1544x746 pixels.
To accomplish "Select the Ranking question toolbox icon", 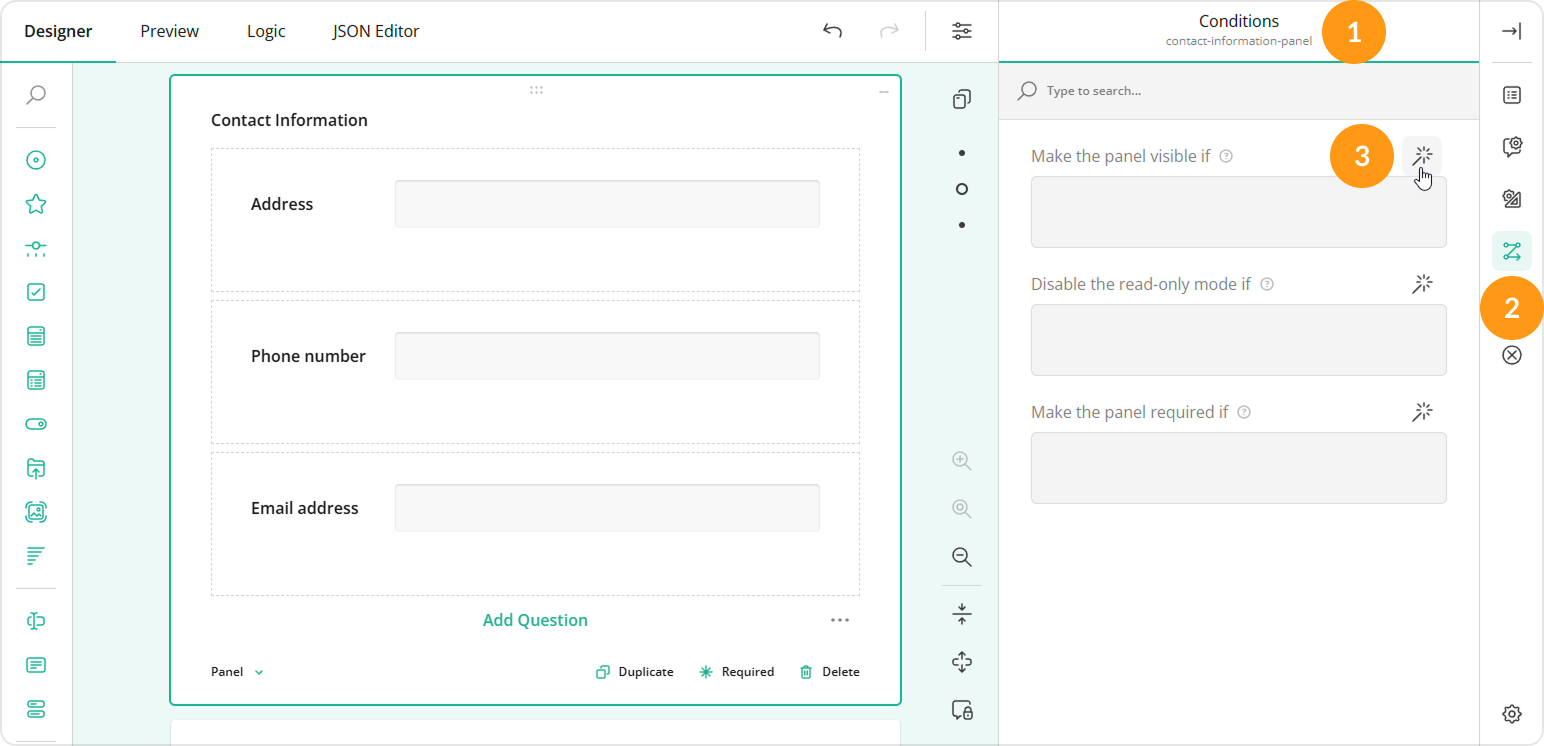I will click(x=35, y=556).
